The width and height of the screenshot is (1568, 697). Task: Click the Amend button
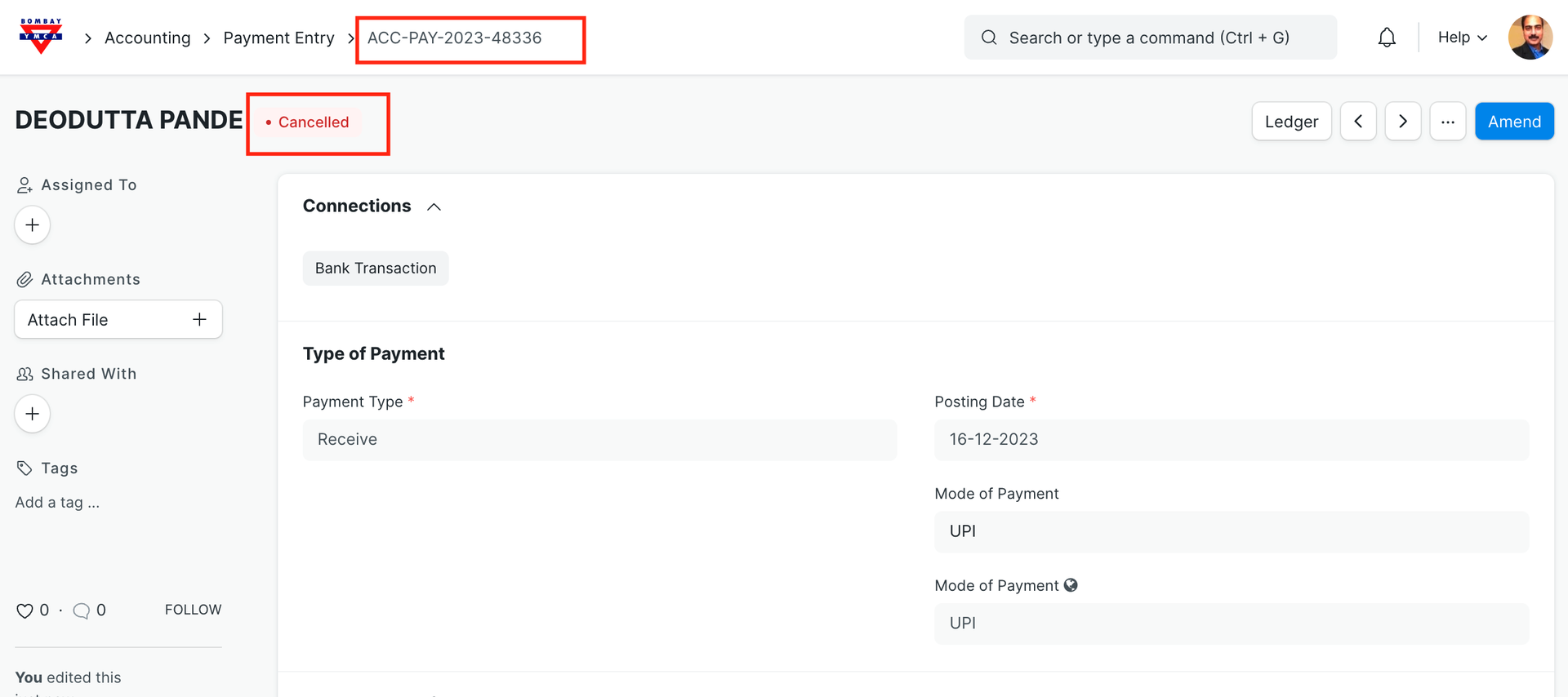[x=1514, y=122]
